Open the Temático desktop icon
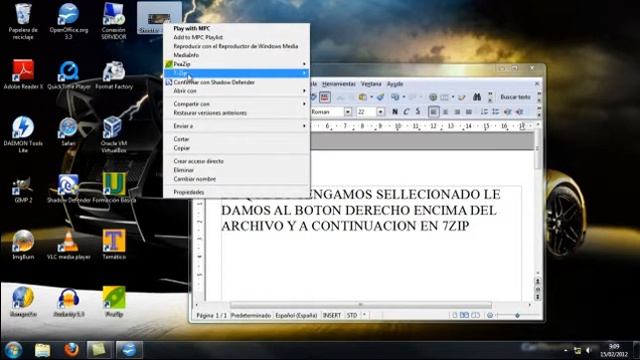 [x=114, y=244]
